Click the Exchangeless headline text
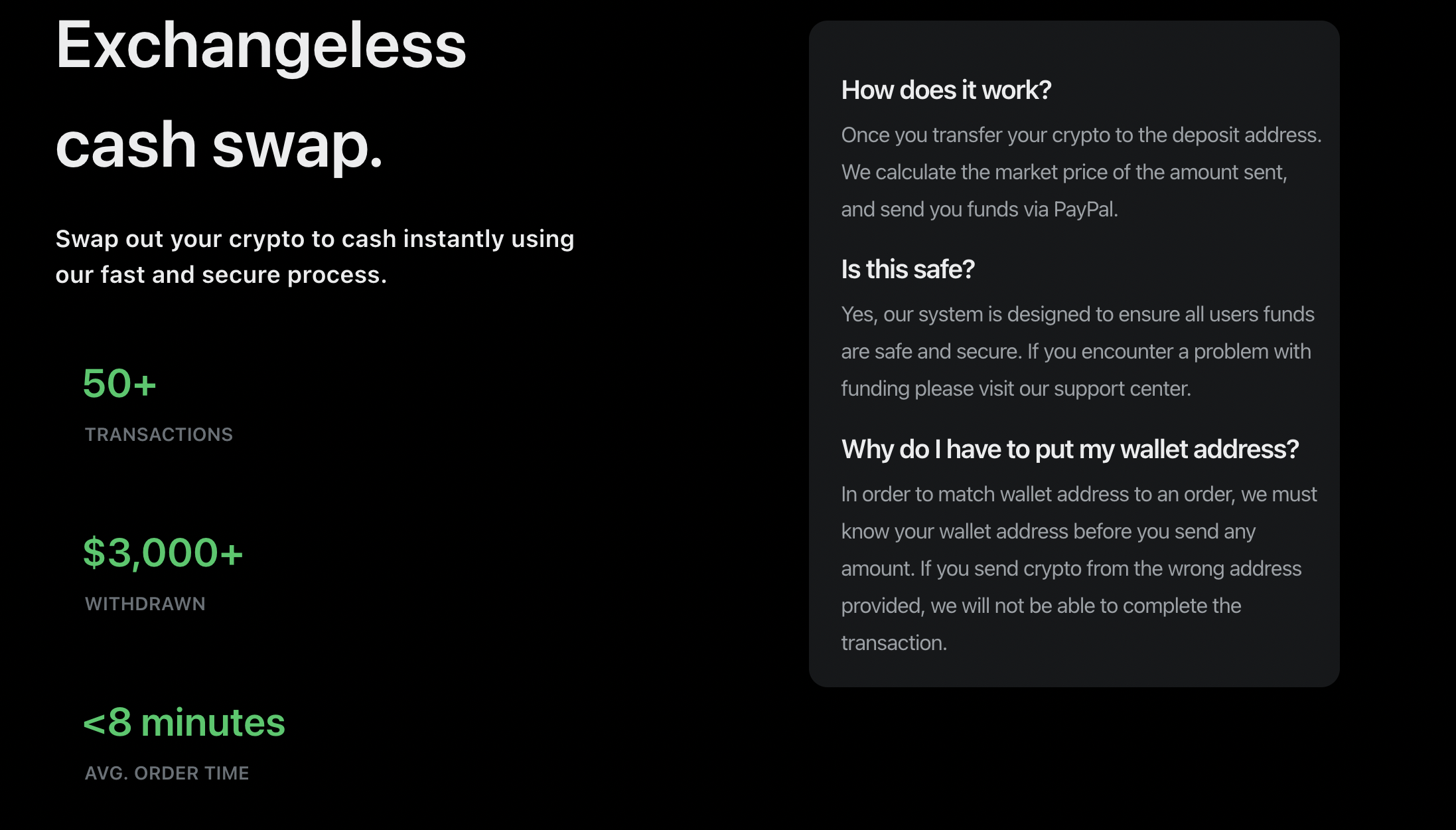 point(261,46)
